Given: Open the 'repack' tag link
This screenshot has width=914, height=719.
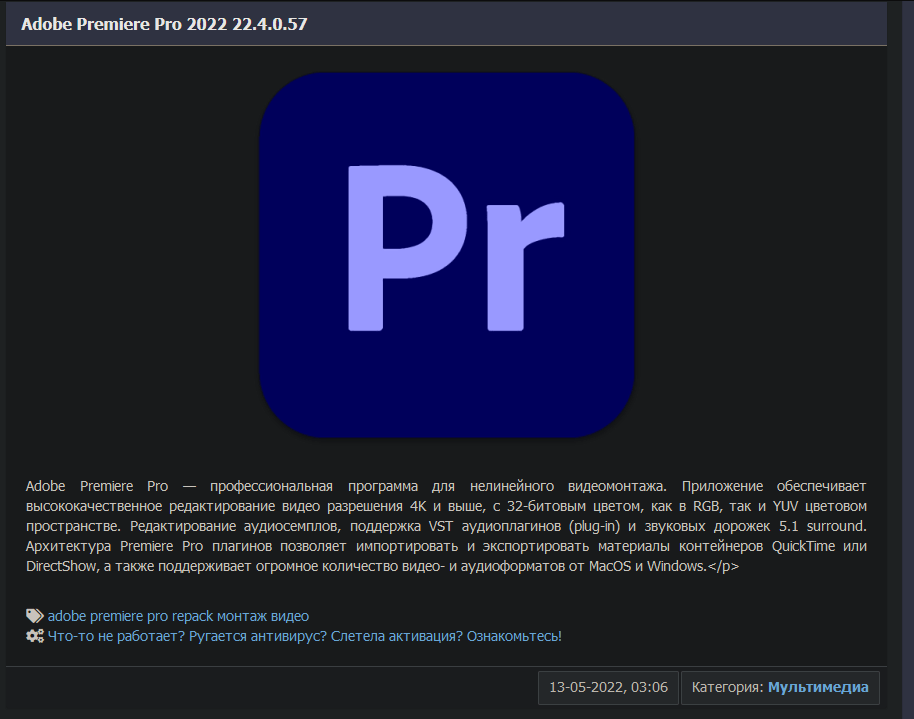Looking at the screenshot, I should coord(192,616).
